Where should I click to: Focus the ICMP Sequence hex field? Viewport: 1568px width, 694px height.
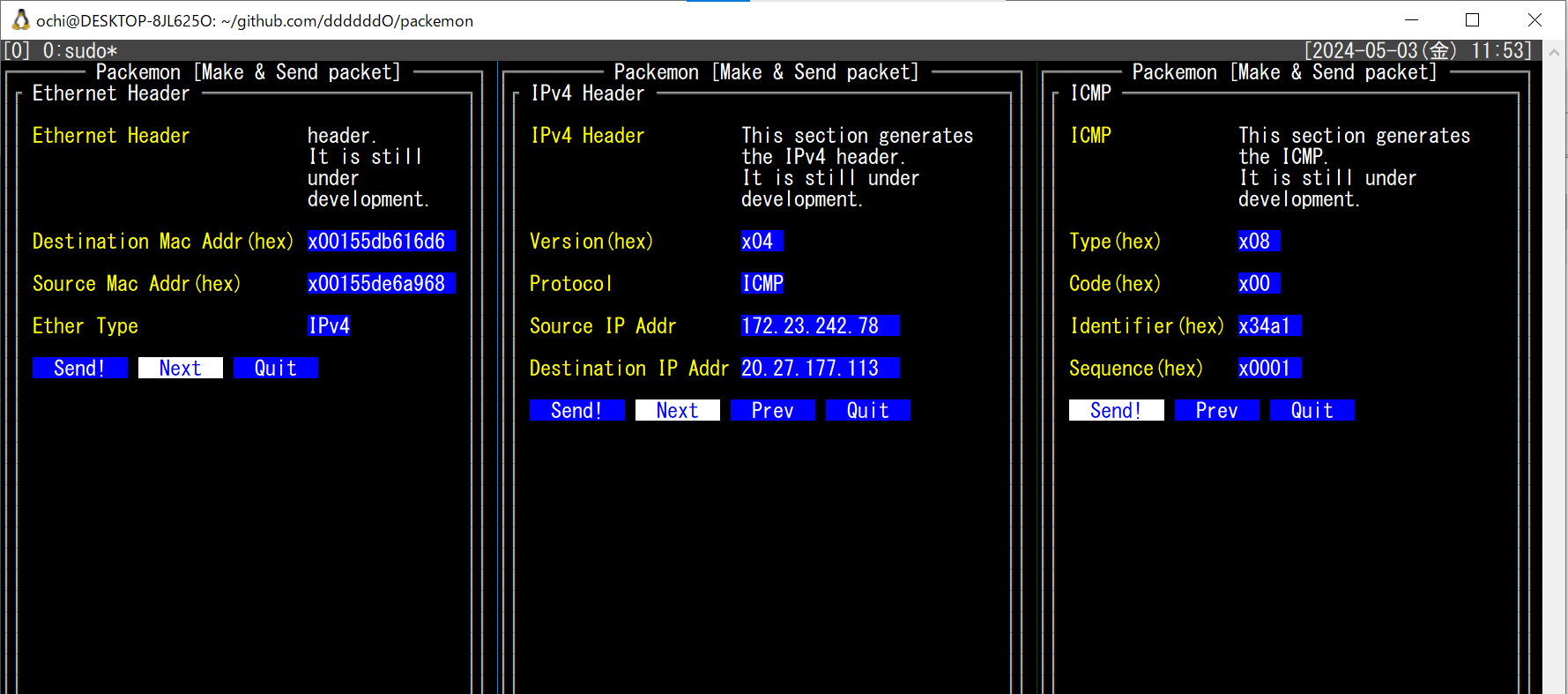pos(1269,368)
